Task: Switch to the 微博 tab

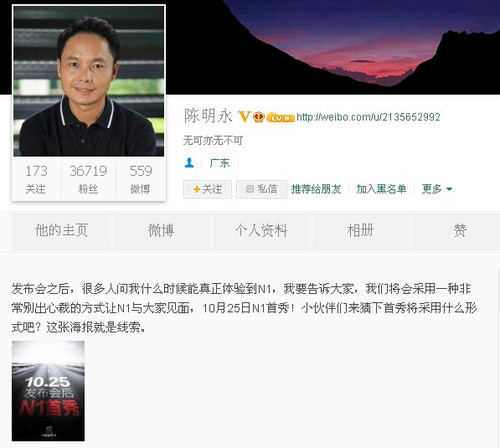Action: pos(161,231)
